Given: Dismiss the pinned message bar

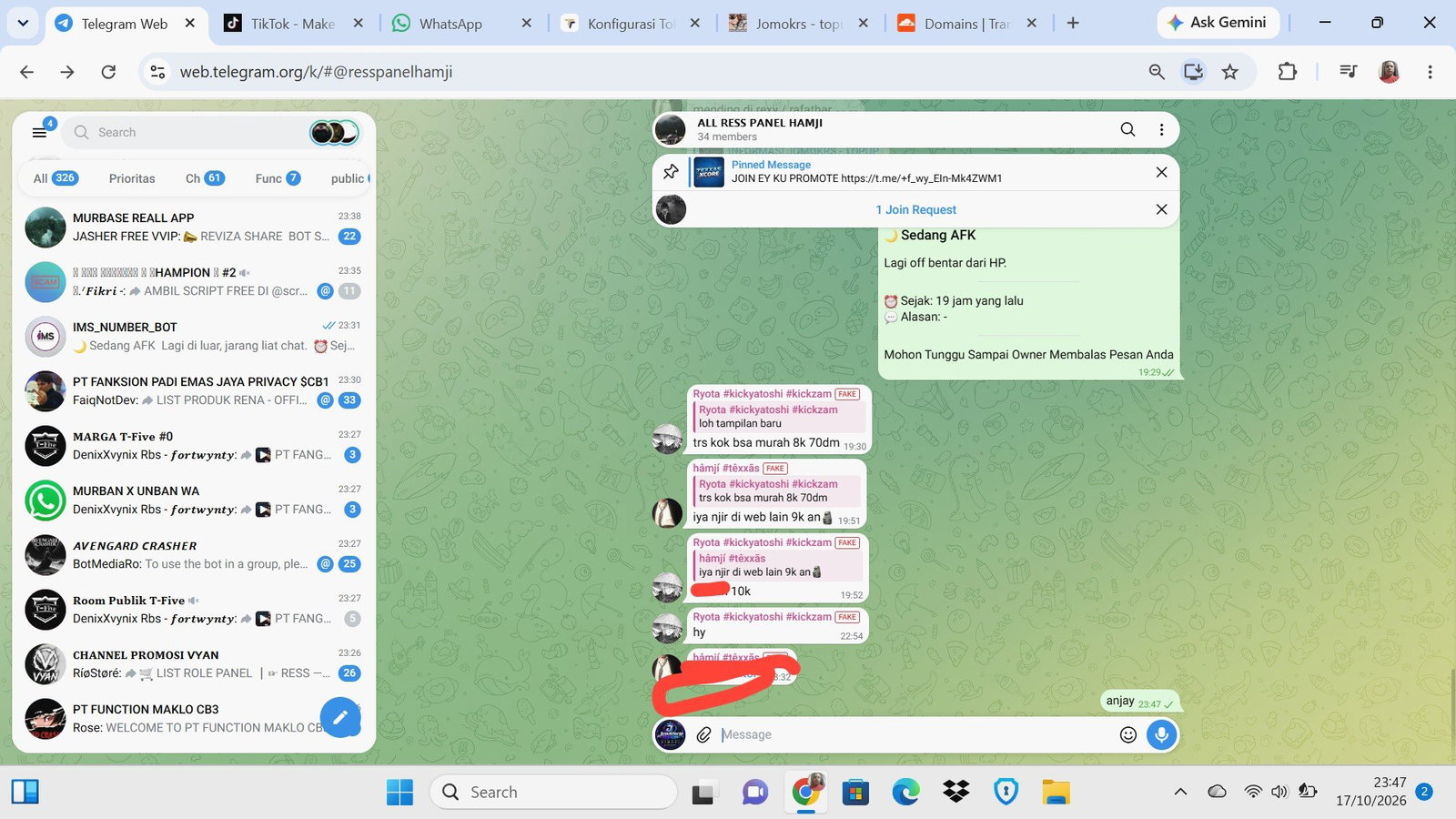Looking at the screenshot, I should (x=1161, y=172).
